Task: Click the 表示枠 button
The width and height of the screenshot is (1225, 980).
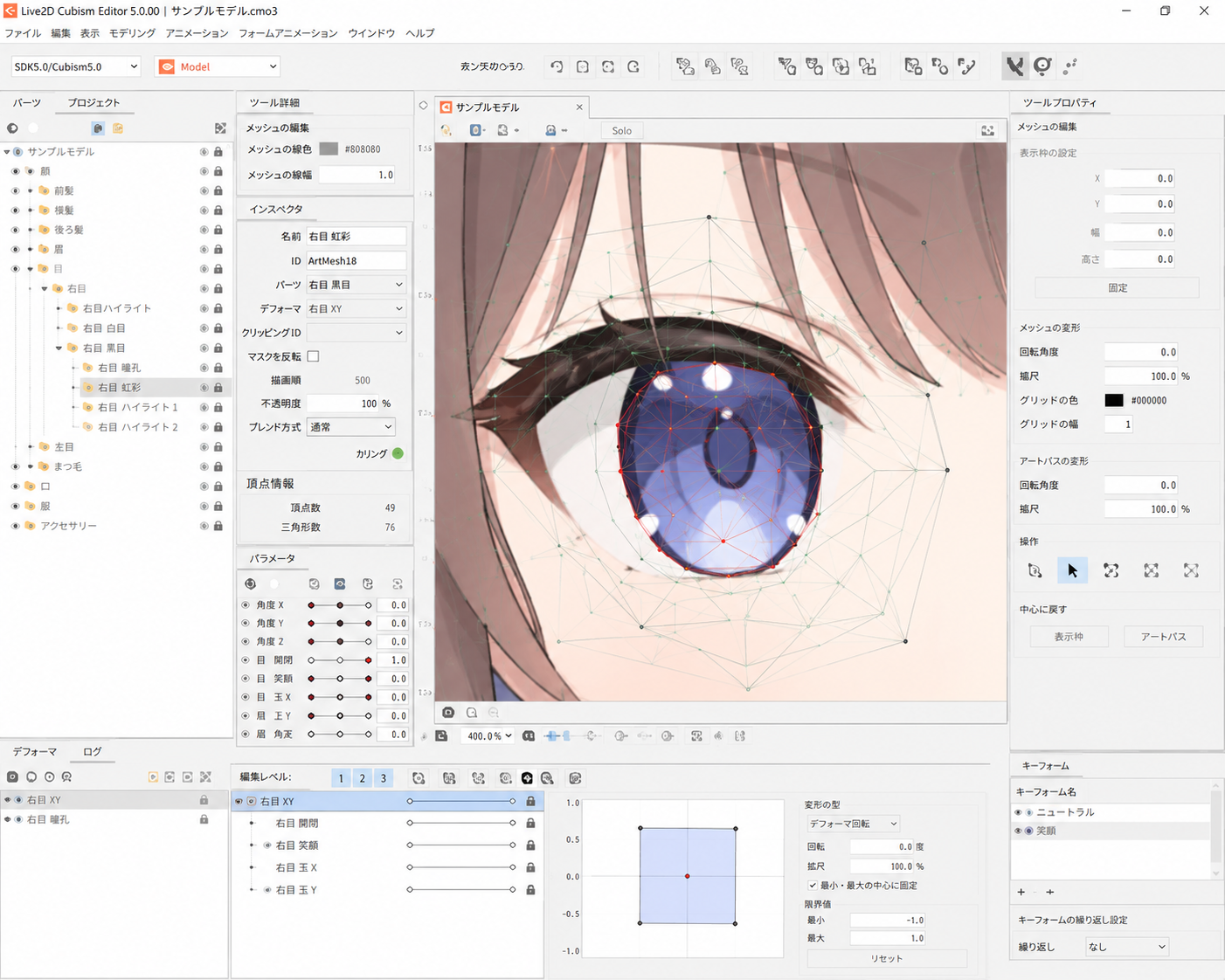Action: 1069,637
